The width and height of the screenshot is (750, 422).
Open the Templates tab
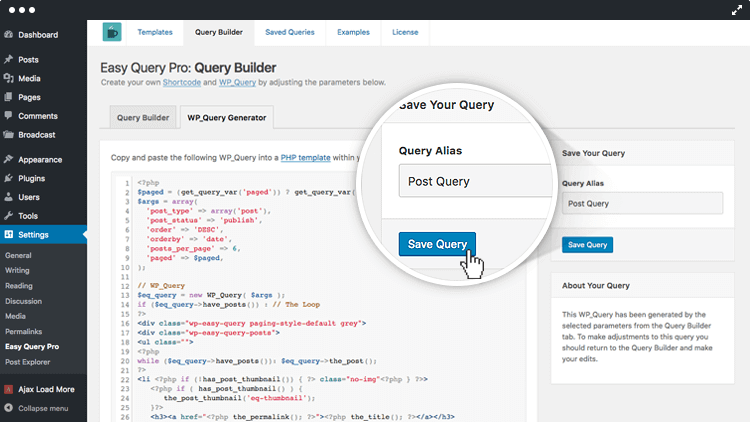[x=155, y=32]
